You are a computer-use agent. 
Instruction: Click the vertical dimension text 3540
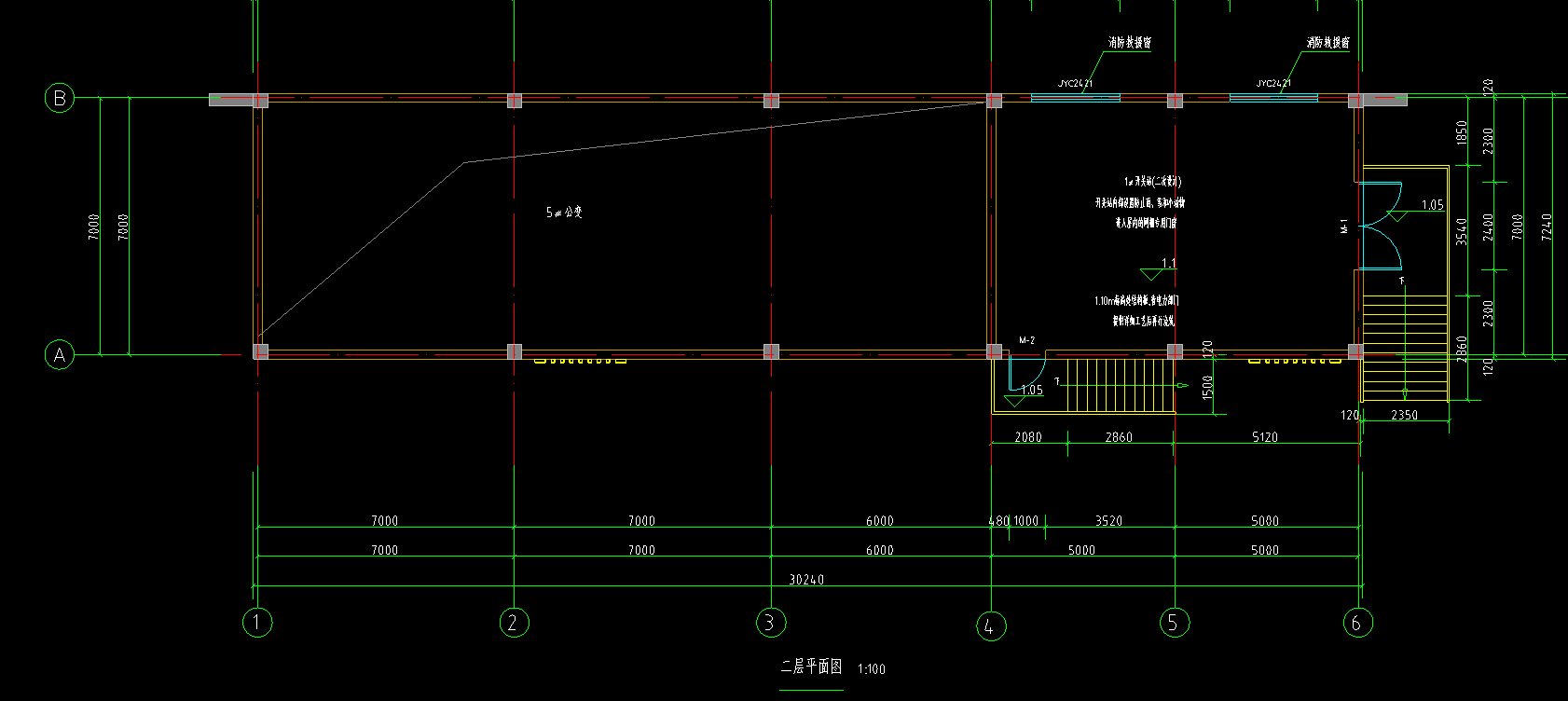pyautogui.click(x=1462, y=231)
